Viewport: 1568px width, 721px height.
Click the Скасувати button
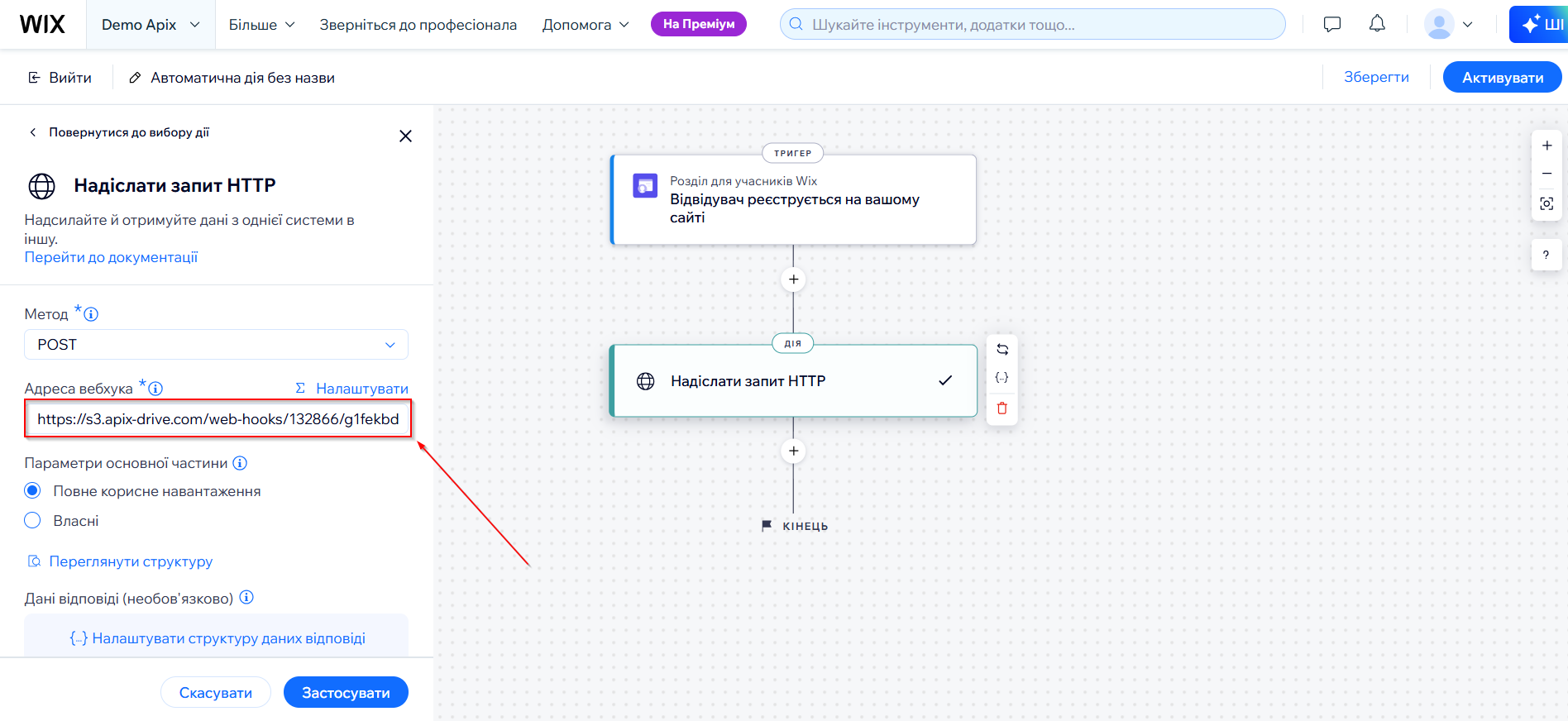click(216, 693)
